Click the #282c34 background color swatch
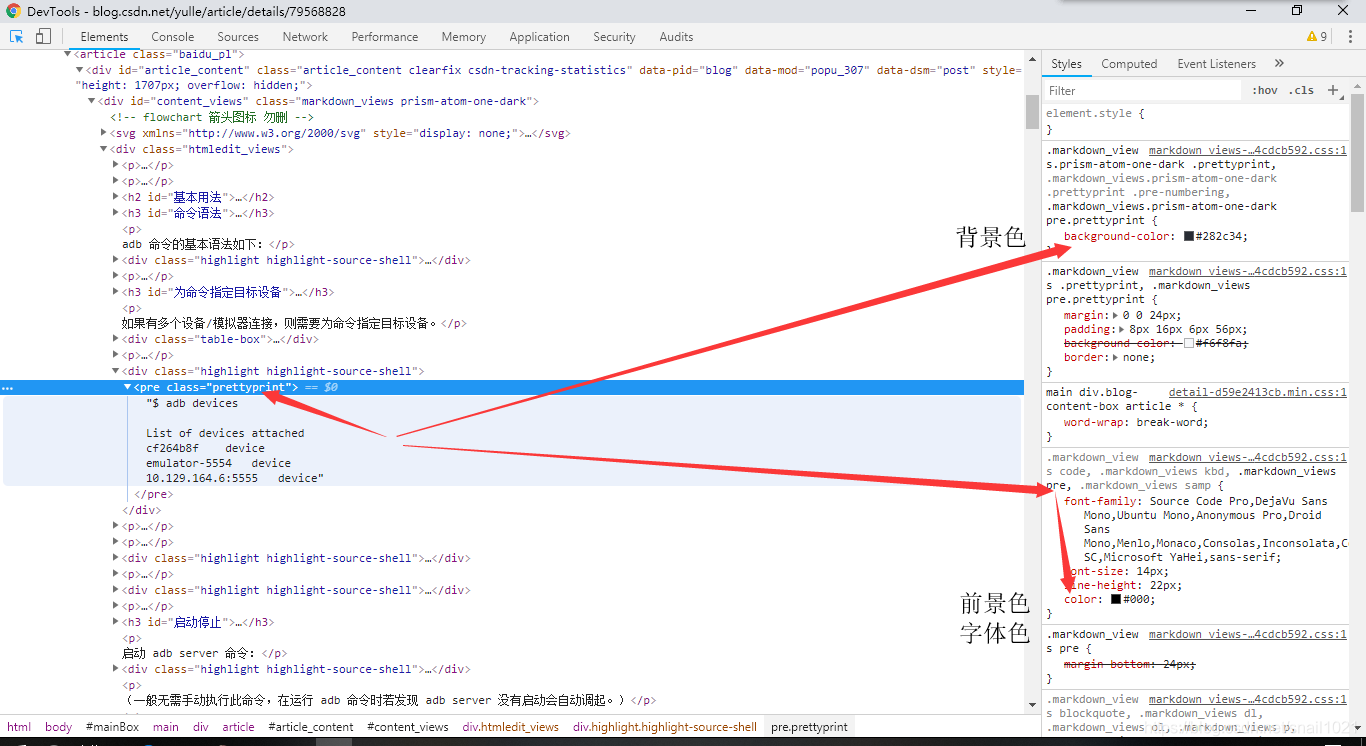Screen dimensions: 1366x746 tap(1189, 237)
